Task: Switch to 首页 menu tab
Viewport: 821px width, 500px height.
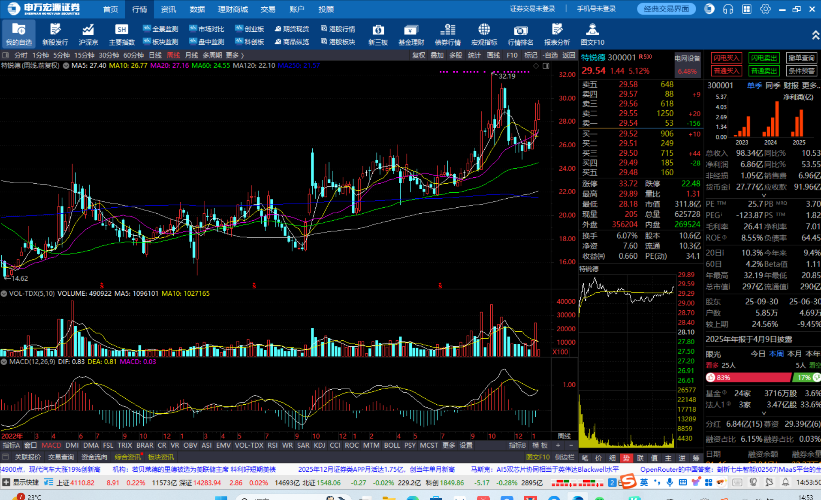Action: [x=110, y=9]
